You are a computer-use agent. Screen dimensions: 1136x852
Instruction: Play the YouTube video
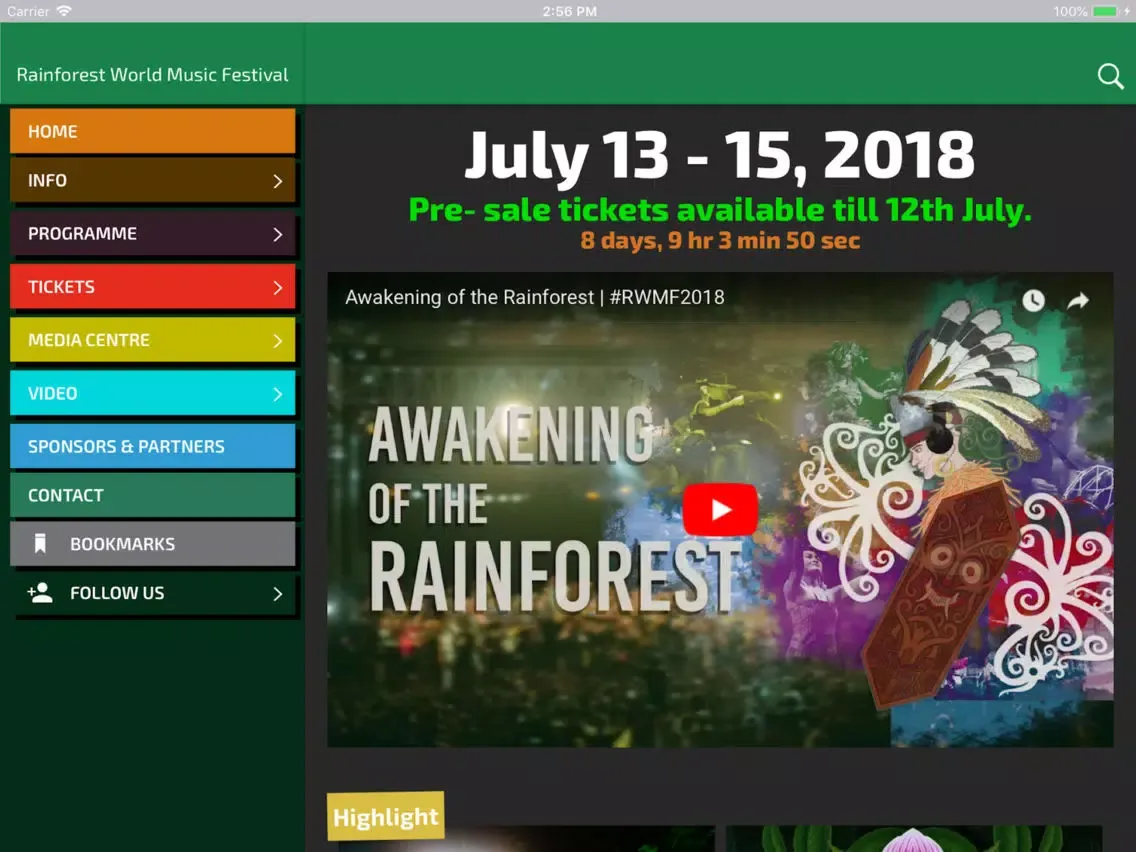point(720,509)
